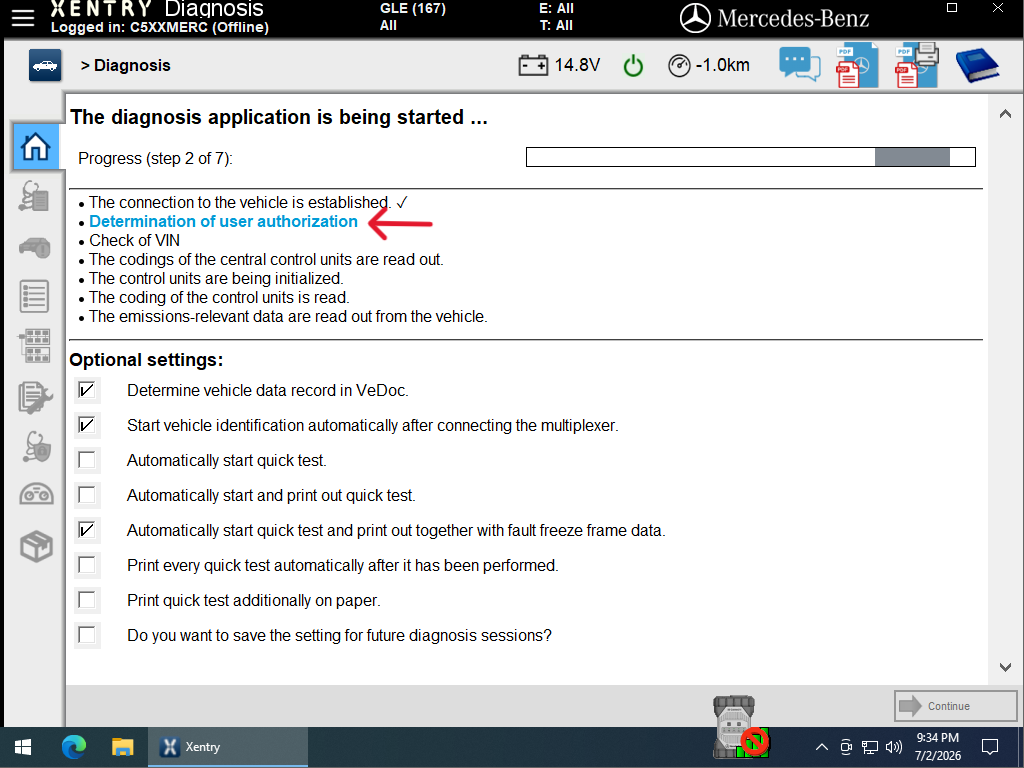This screenshot has width=1024, height=768.
Task: Uncheck Determine vehicle data record in VeDoc
Action: 87,390
